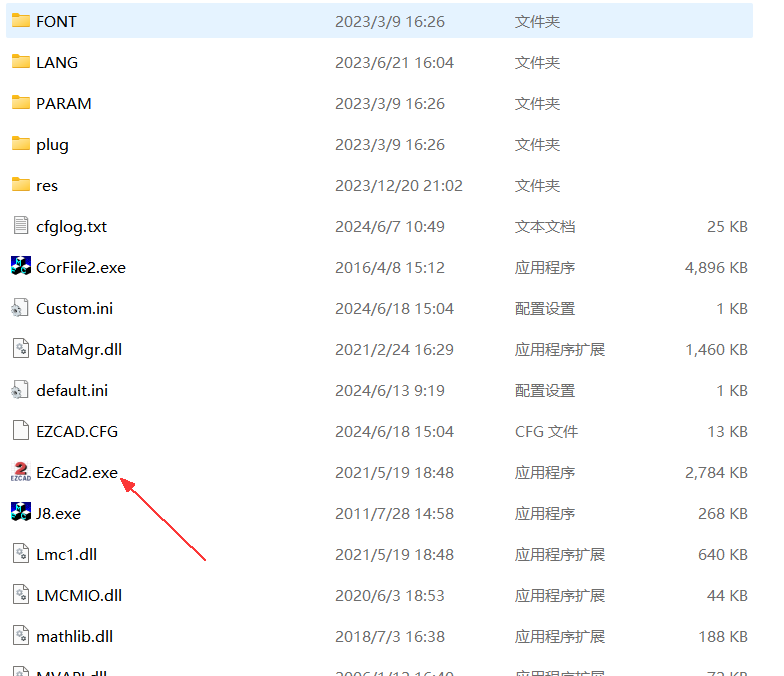
Task: Click the default.ini file icon
Action: tap(20, 390)
